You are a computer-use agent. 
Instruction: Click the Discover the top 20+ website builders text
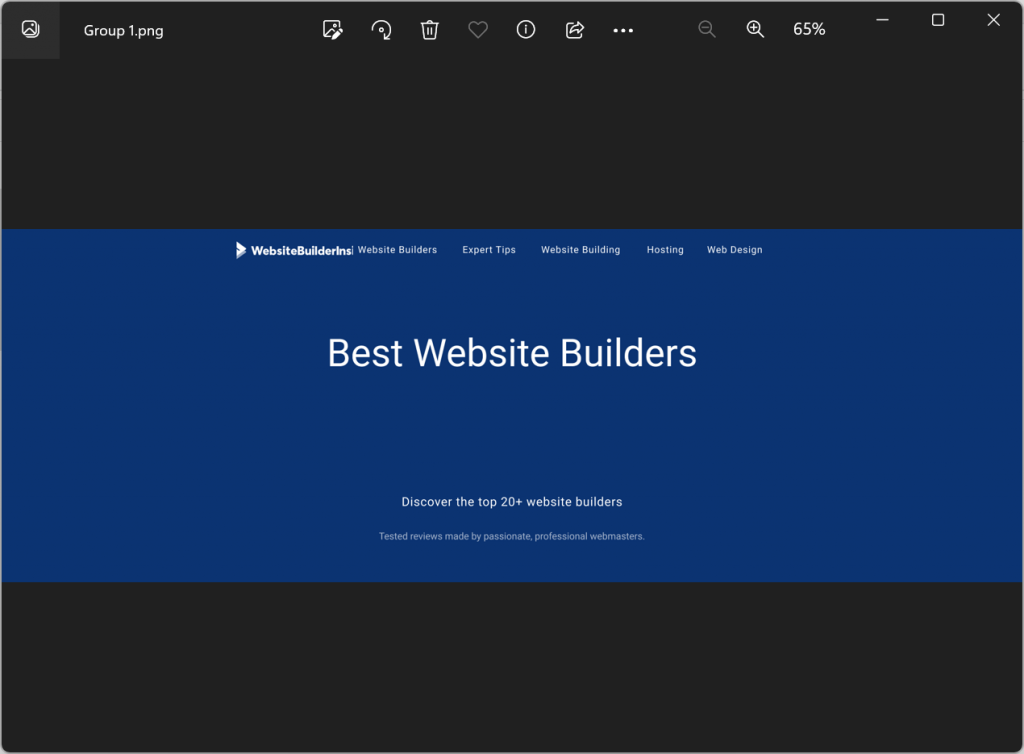pyautogui.click(x=512, y=502)
